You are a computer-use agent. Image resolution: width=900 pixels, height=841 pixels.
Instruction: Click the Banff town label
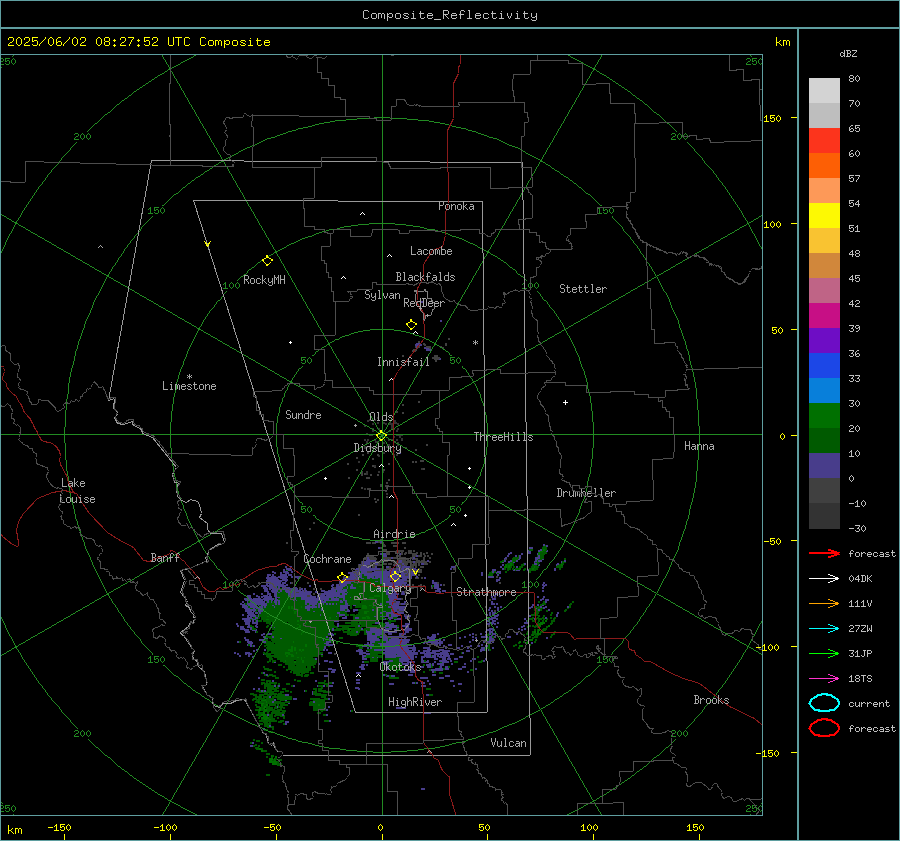[165, 557]
